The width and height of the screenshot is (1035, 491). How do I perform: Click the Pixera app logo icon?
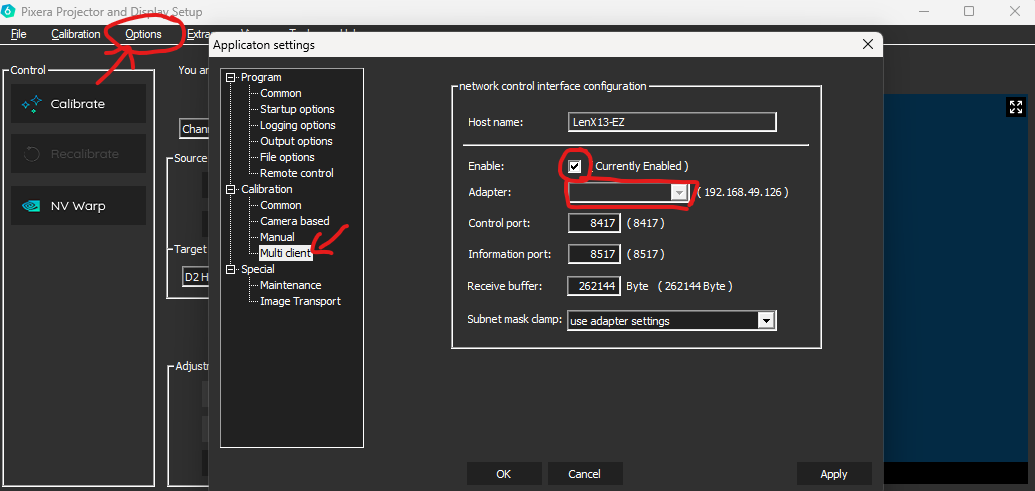pyautogui.click(x=9, y=12)
